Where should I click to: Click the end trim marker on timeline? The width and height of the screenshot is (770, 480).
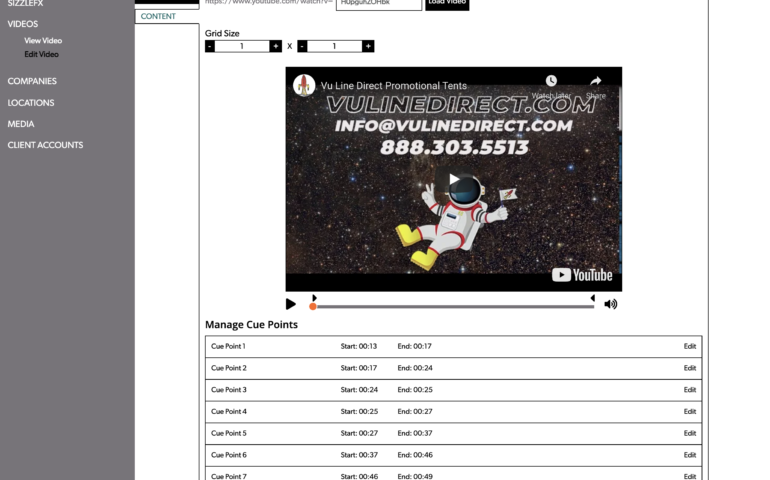(593, 298)
